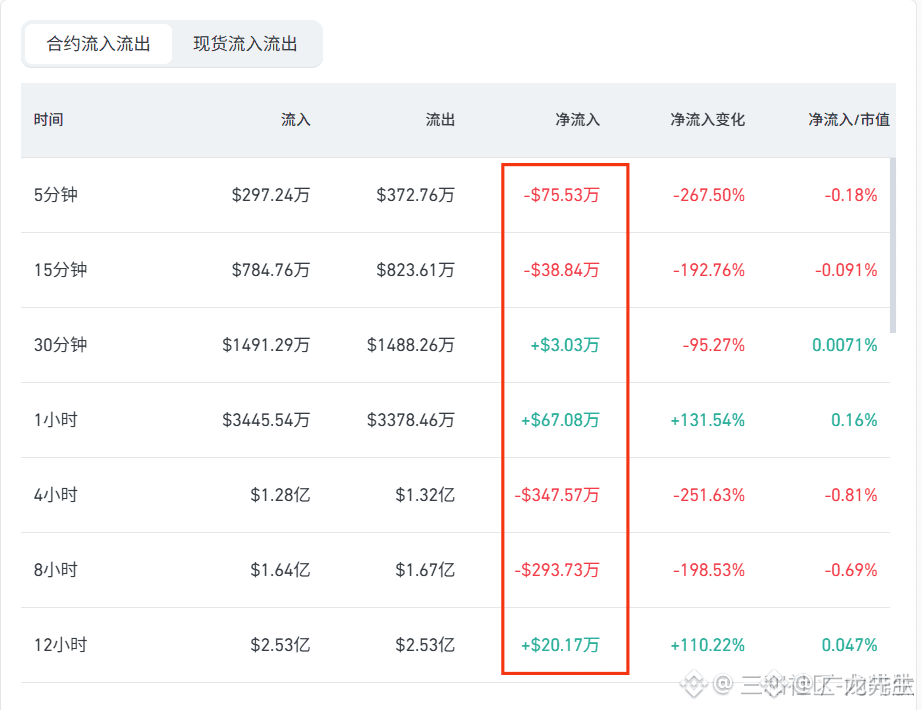Sort by the 流入 column header
922x710 pixels.
(x=295, y=119)
